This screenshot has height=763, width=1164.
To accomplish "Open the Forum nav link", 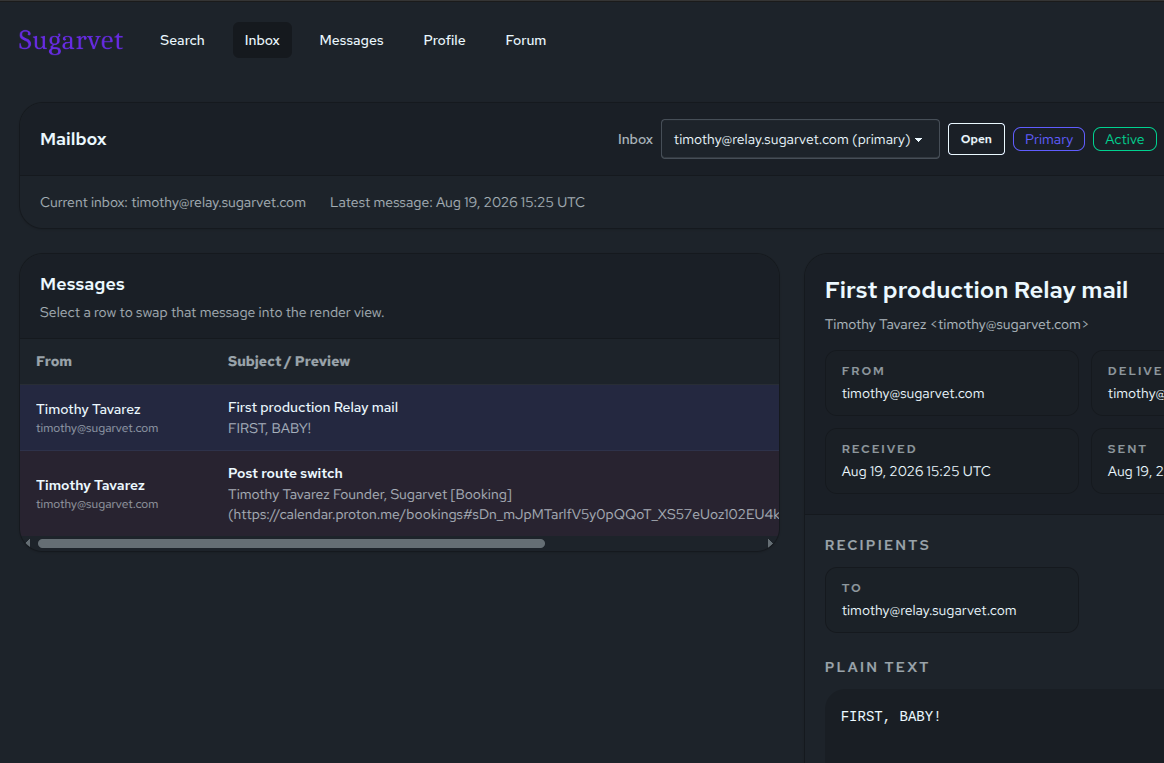I will tap(526, 40).
